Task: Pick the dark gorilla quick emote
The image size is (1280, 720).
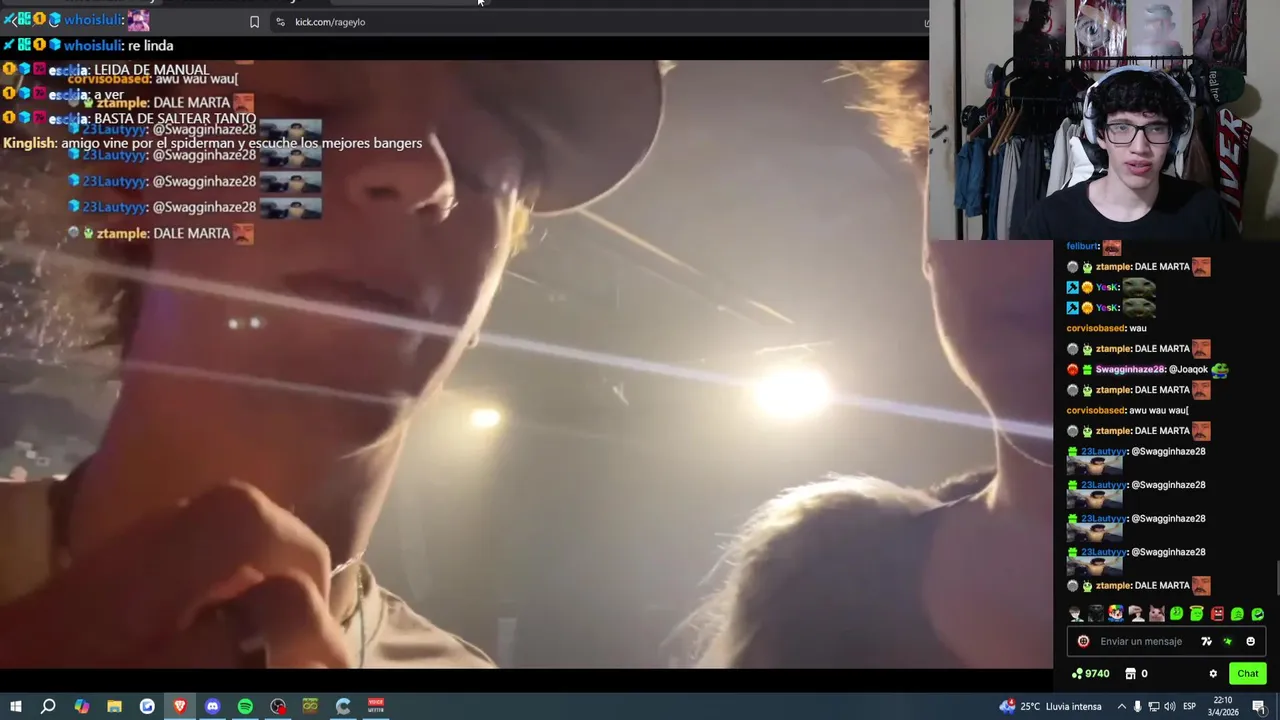Action: (x=1096, y=614)
